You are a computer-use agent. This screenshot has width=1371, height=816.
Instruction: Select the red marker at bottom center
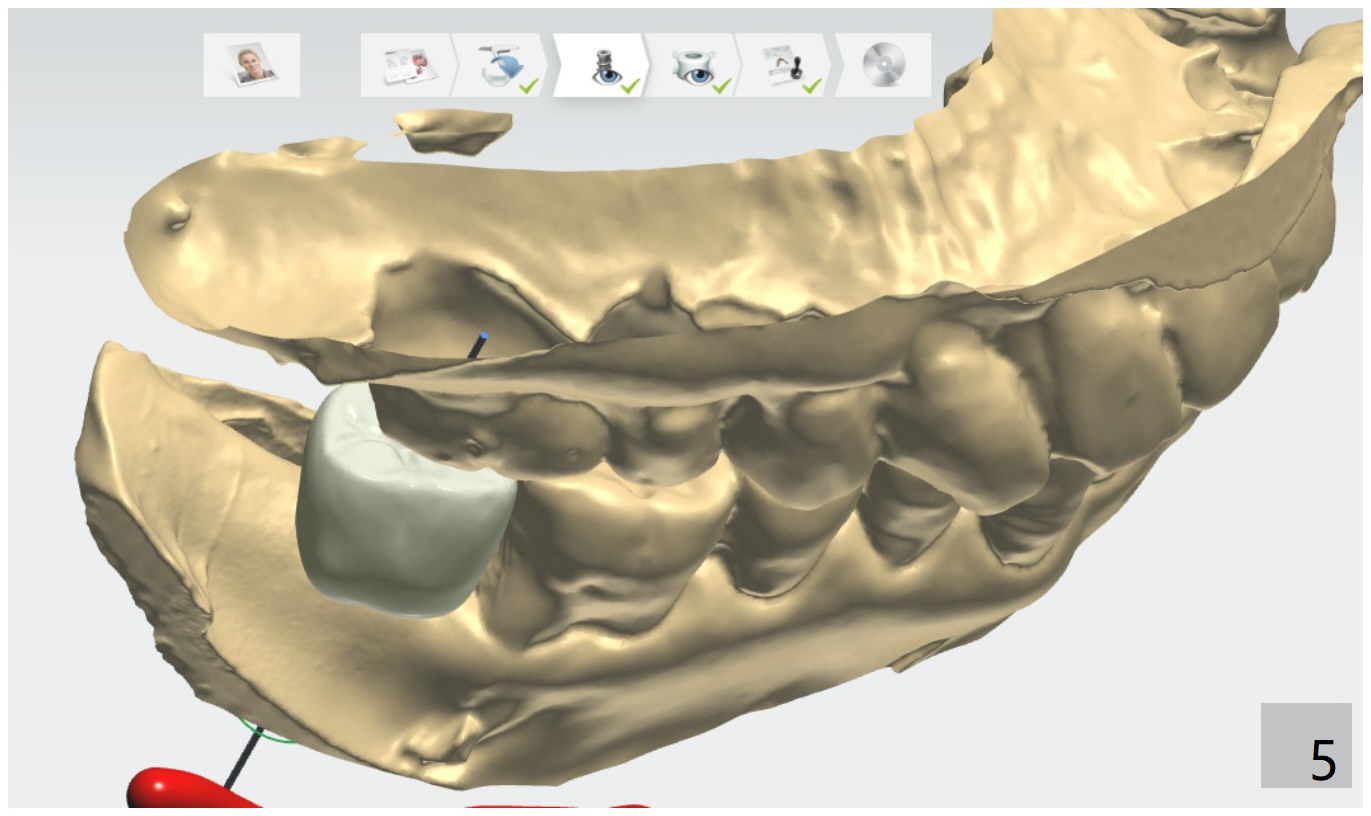point(560,805)
